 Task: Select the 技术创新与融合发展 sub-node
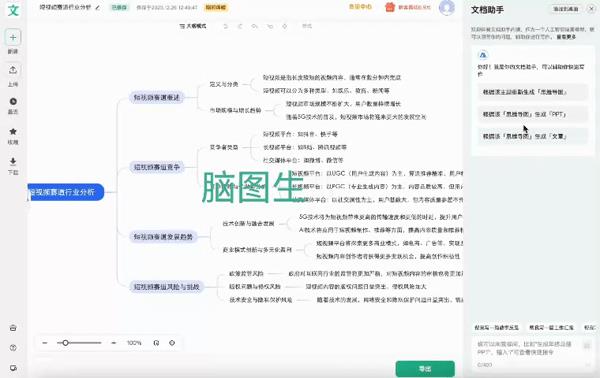248,224
